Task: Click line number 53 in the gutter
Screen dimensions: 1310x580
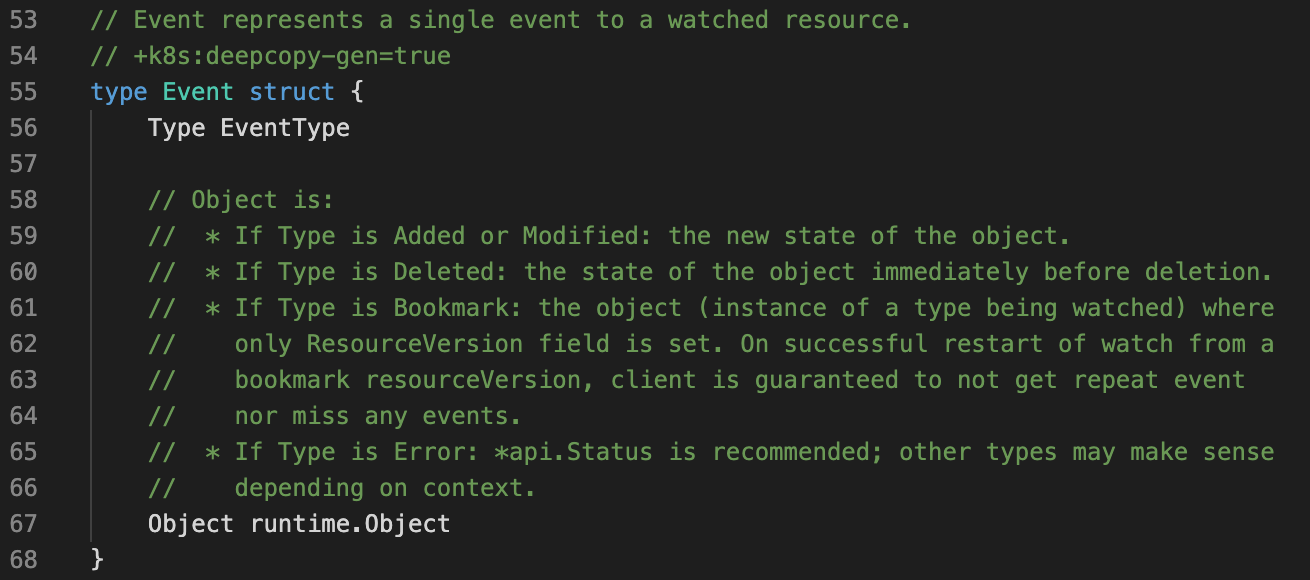Action: click(x=22, y=20)
